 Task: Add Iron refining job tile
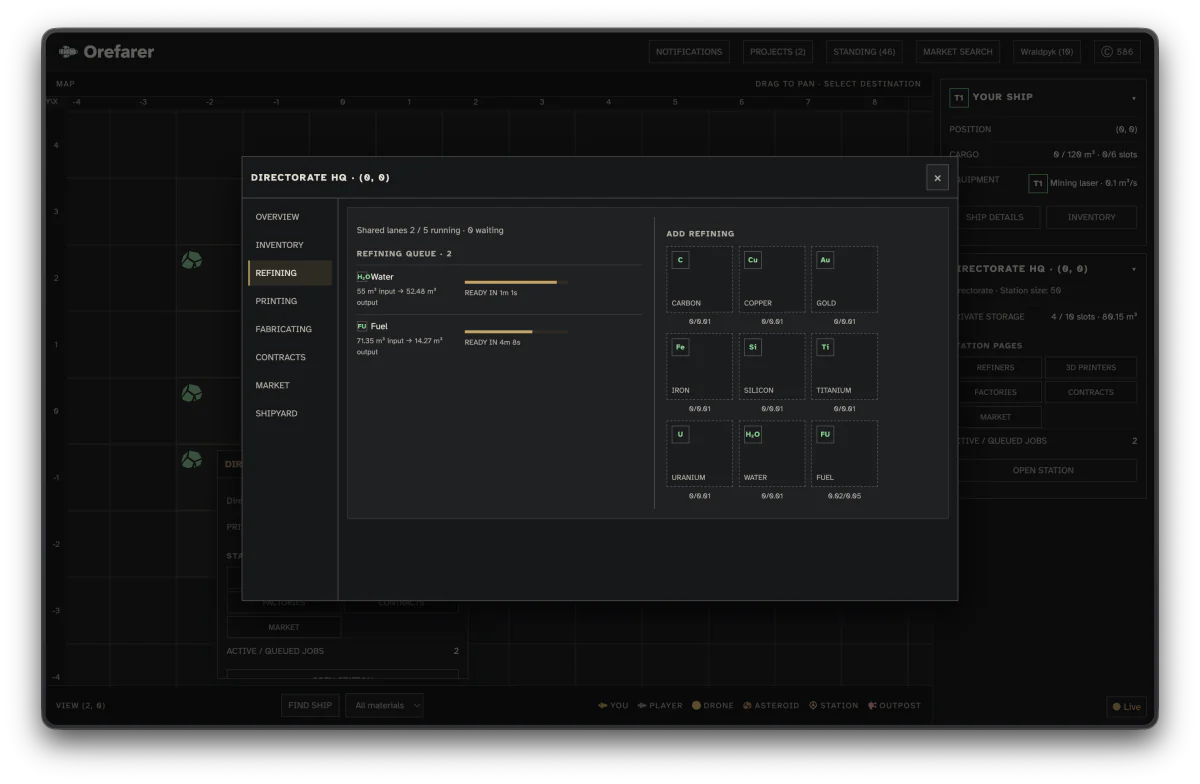tap(699, 367)
